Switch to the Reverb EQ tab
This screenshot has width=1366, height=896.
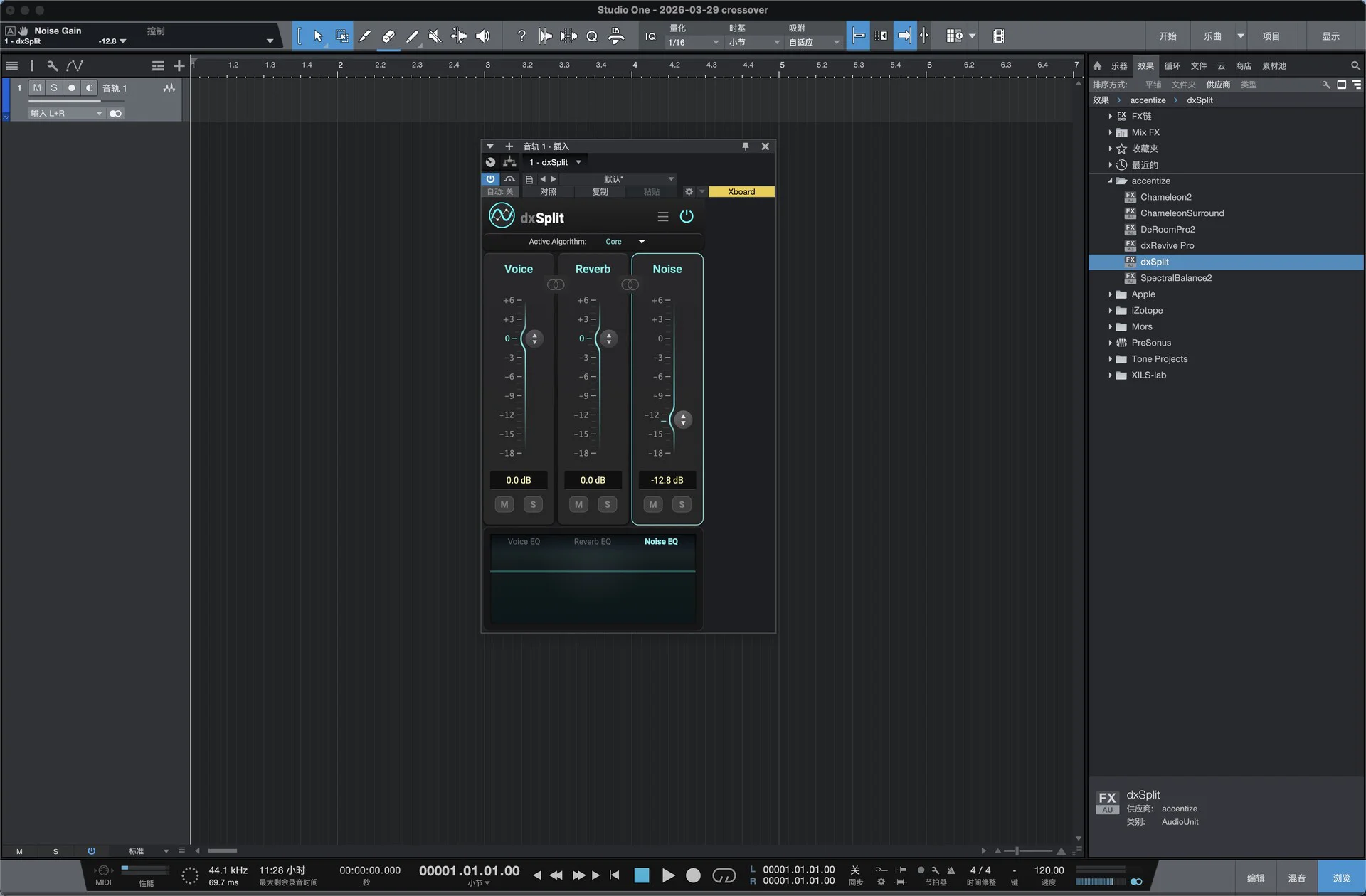tap(592, 542)
